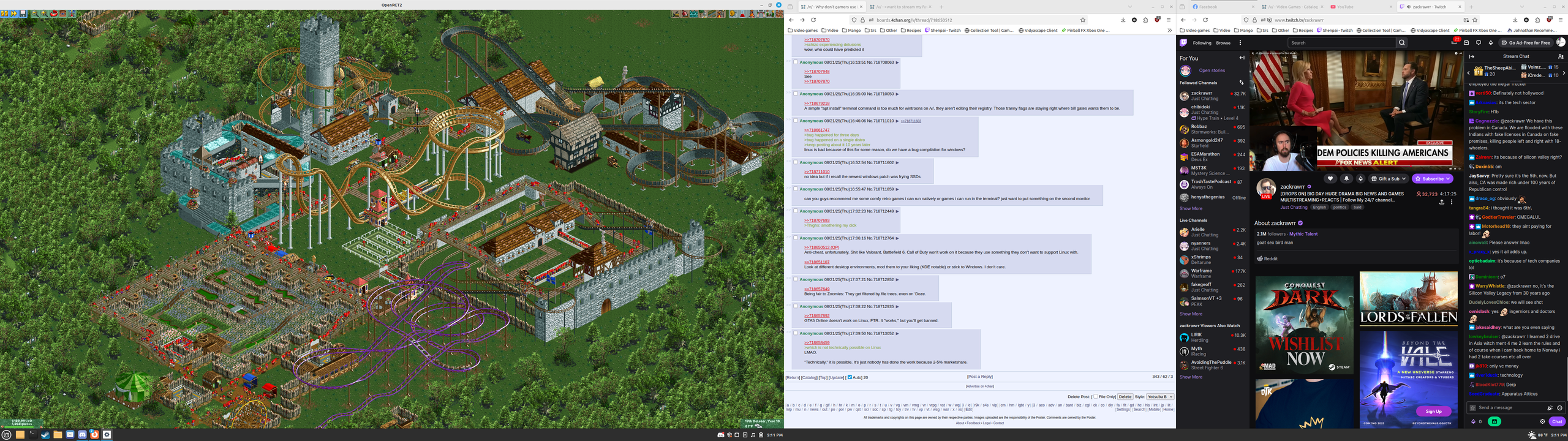The height and width of the screenshot is (441, 1568).
Task: Tick the checkbox for post No.718711602
Action: [x=796, y=162]
